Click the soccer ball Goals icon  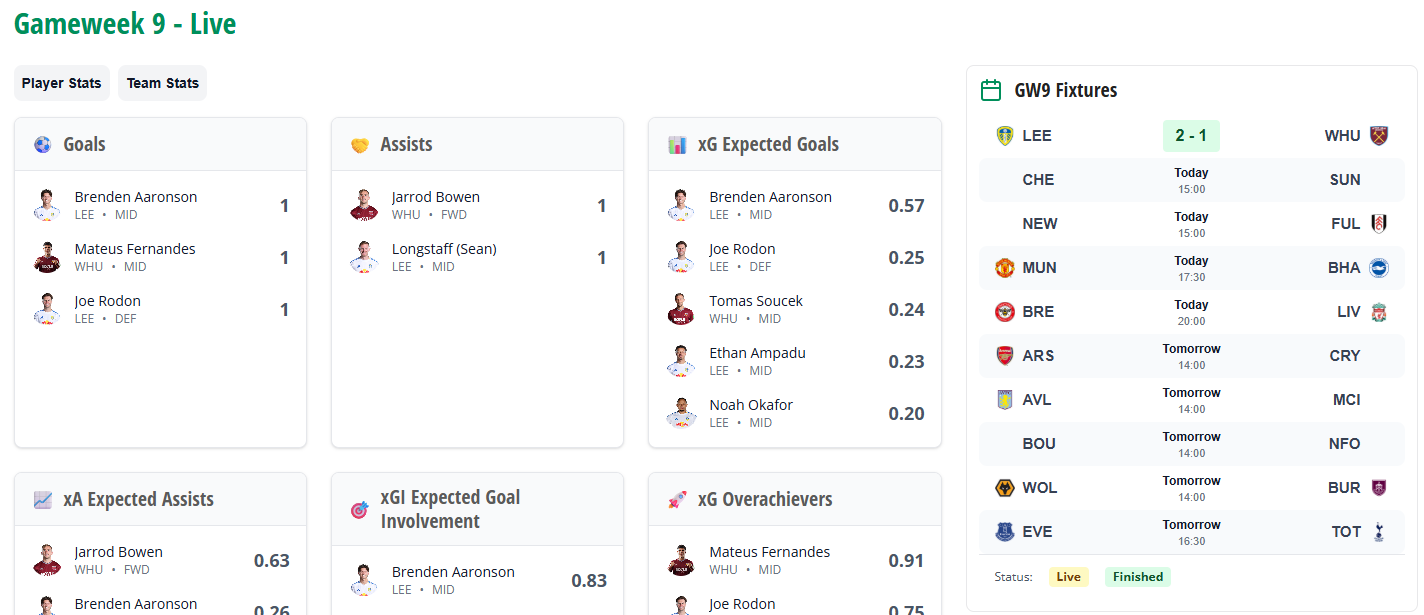(42, 145)
